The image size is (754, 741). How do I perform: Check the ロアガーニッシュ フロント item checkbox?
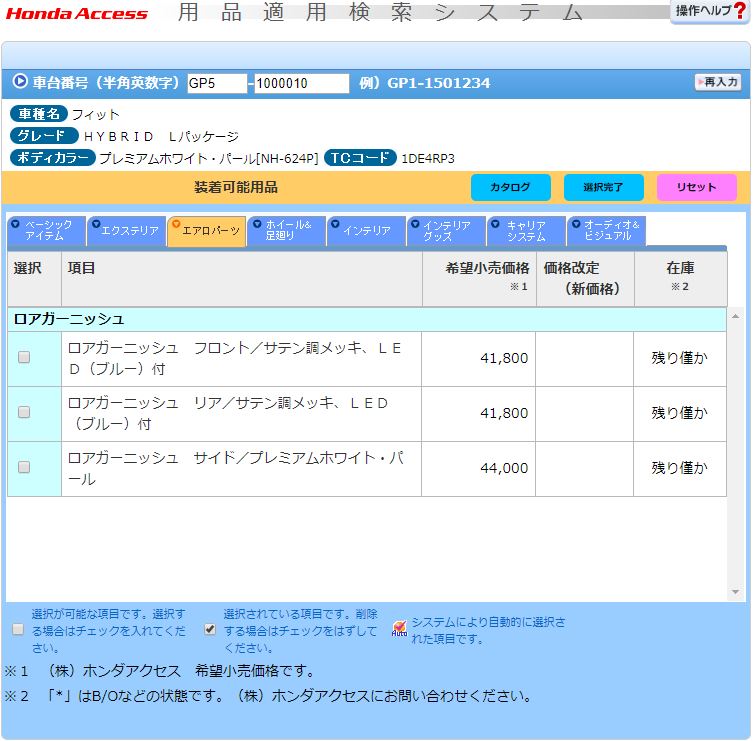coord(24,357)
